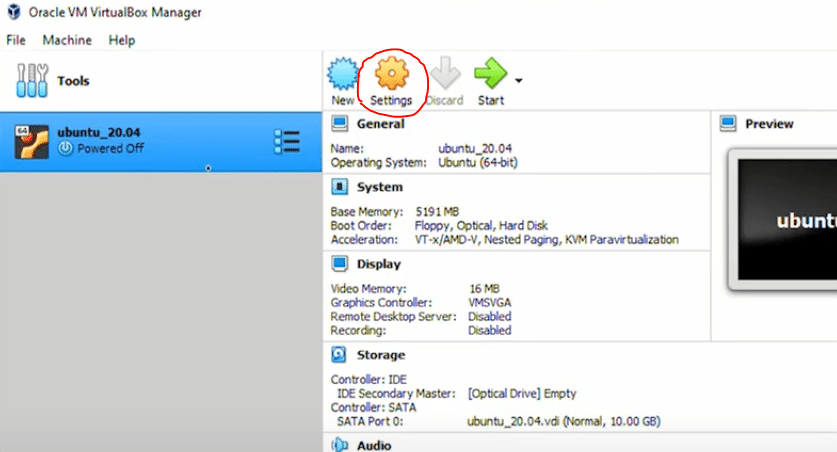The image size is (837, 452).
Task: Click the Discard arrow icon
Action: 444,75
